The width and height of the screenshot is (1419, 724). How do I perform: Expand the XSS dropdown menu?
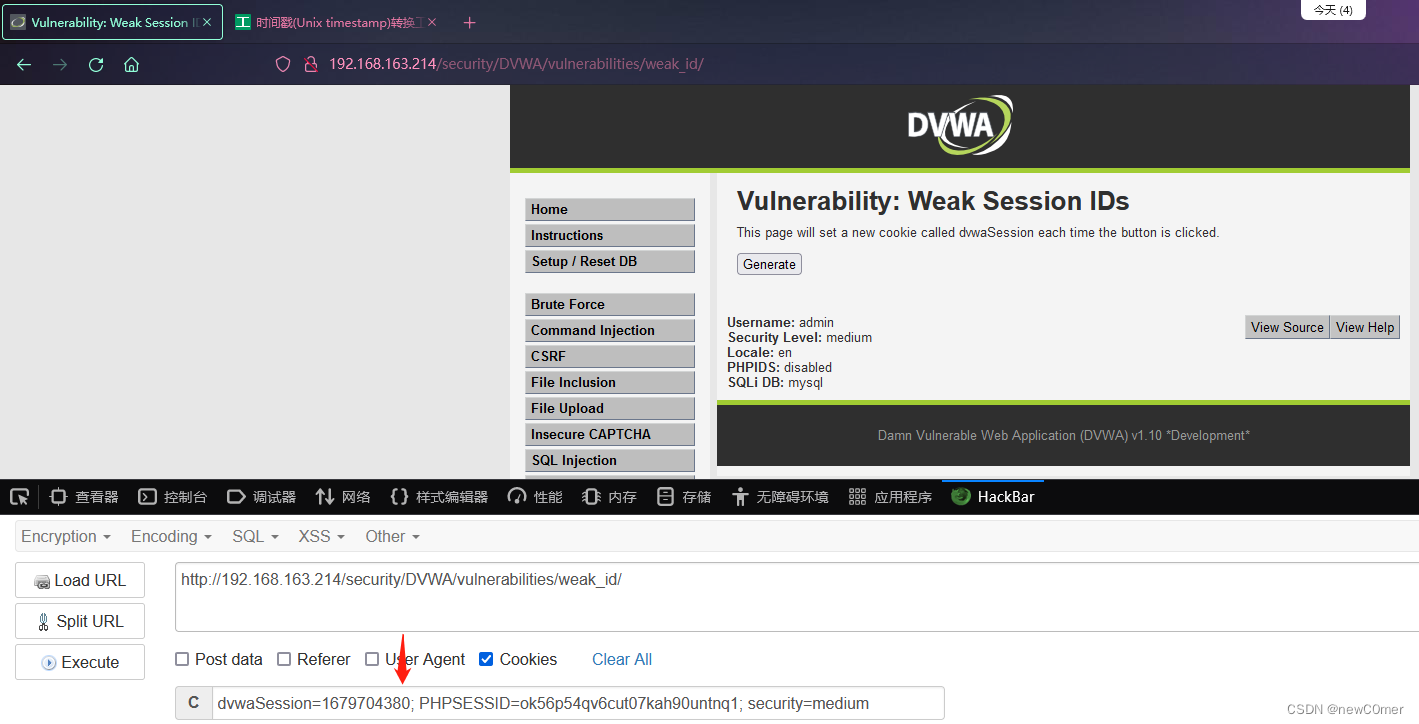[x=321, y=536]
